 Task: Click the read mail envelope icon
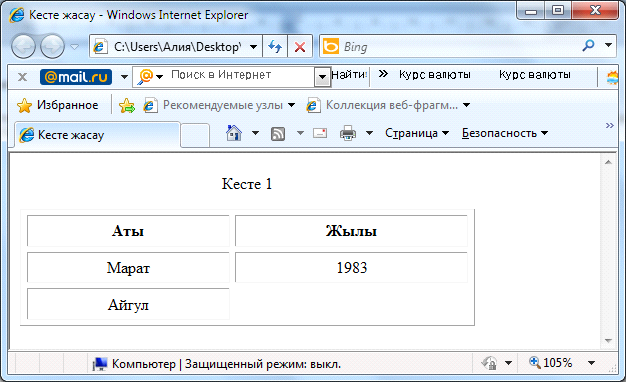point(320,133)
